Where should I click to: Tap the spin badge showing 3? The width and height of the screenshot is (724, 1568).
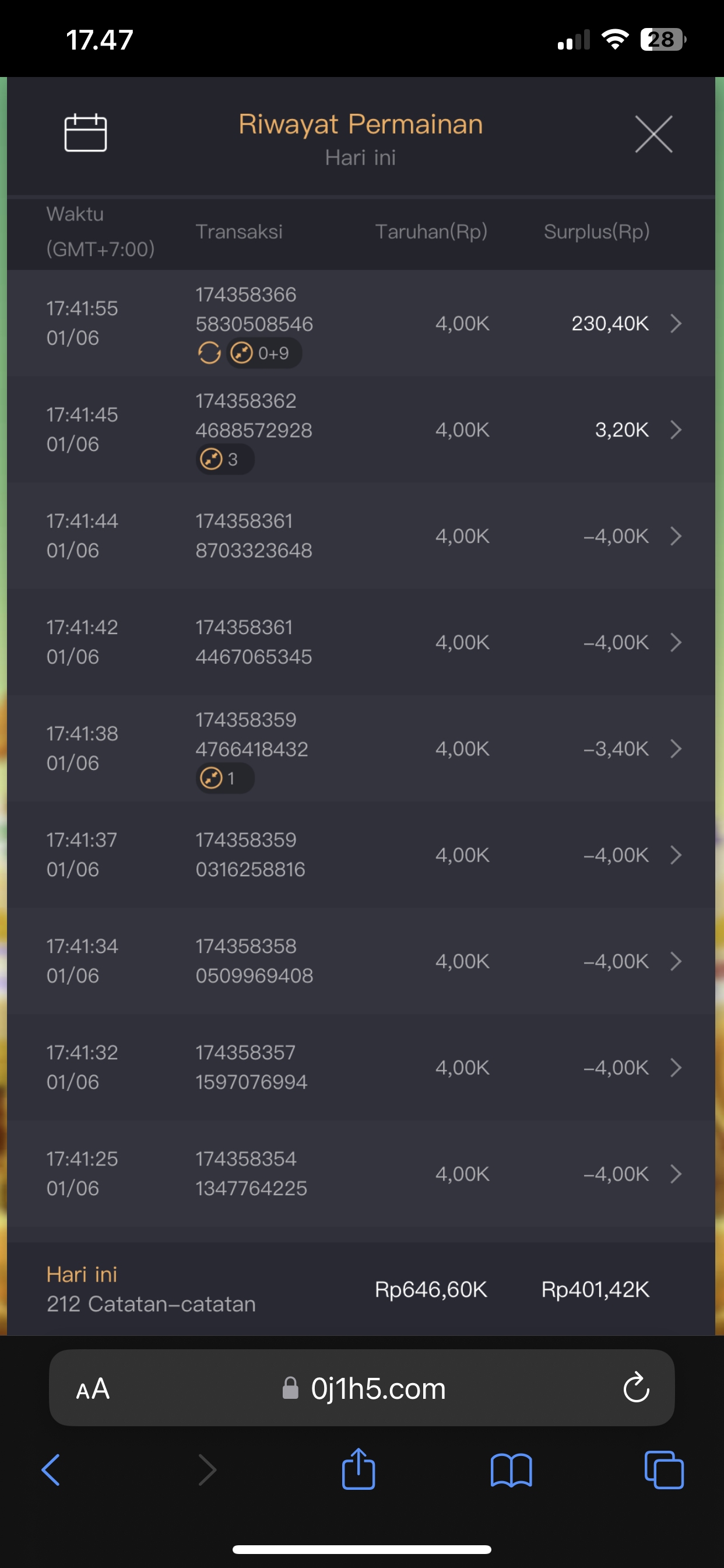pyautogui.click(x=224, y=460)
